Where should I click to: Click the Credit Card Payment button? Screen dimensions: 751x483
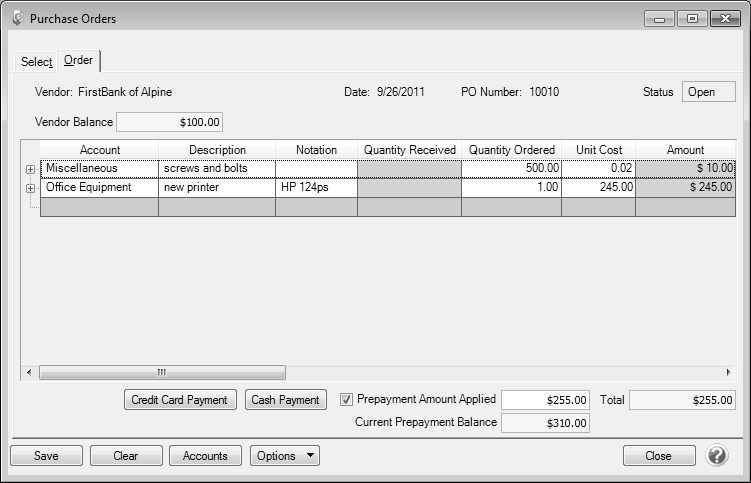[180, 400]
